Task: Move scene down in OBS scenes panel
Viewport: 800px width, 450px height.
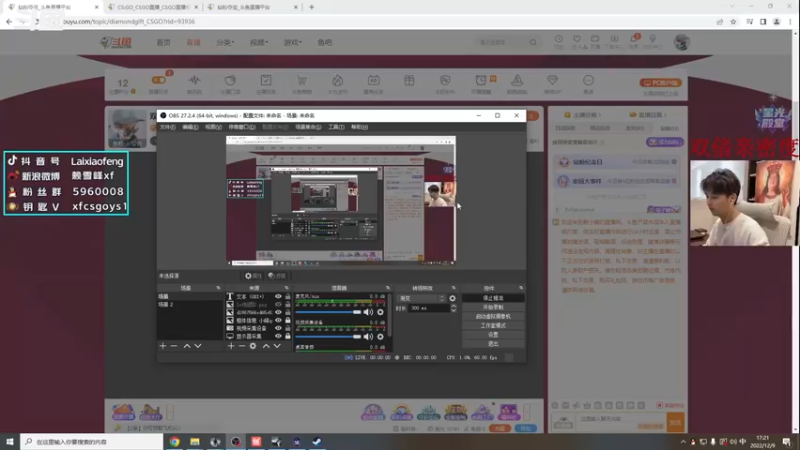Action: [198, 346]
